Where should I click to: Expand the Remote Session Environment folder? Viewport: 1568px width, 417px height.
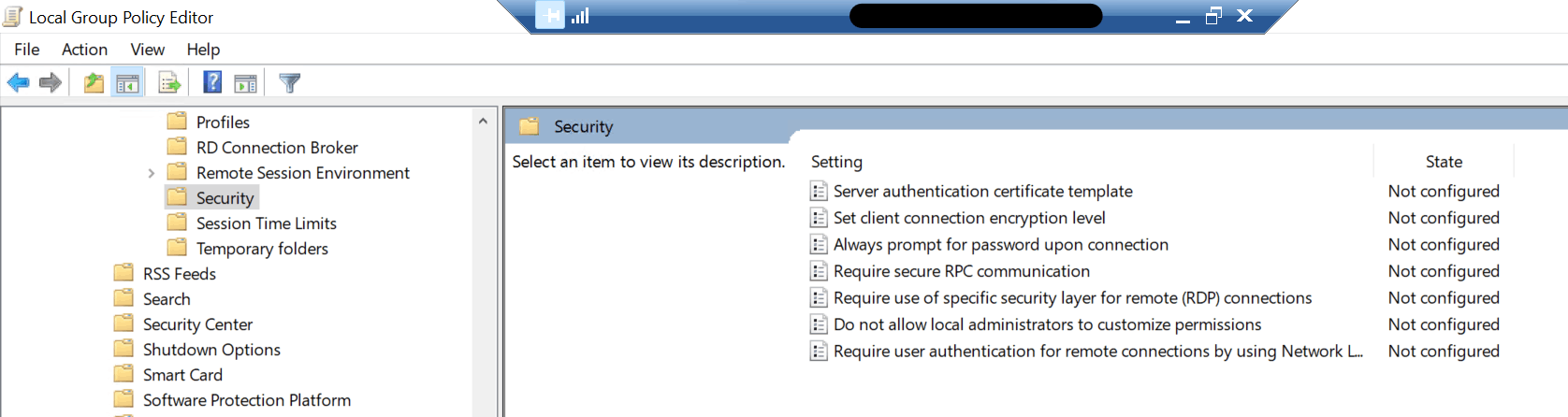152,173
